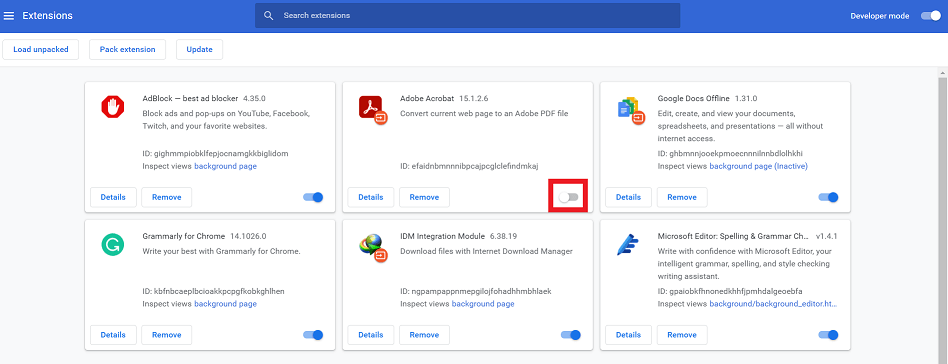The width and height of the screenshot is (948, 364).
Task: Click the IDM Integration Module icon
Action: (372, 247)
